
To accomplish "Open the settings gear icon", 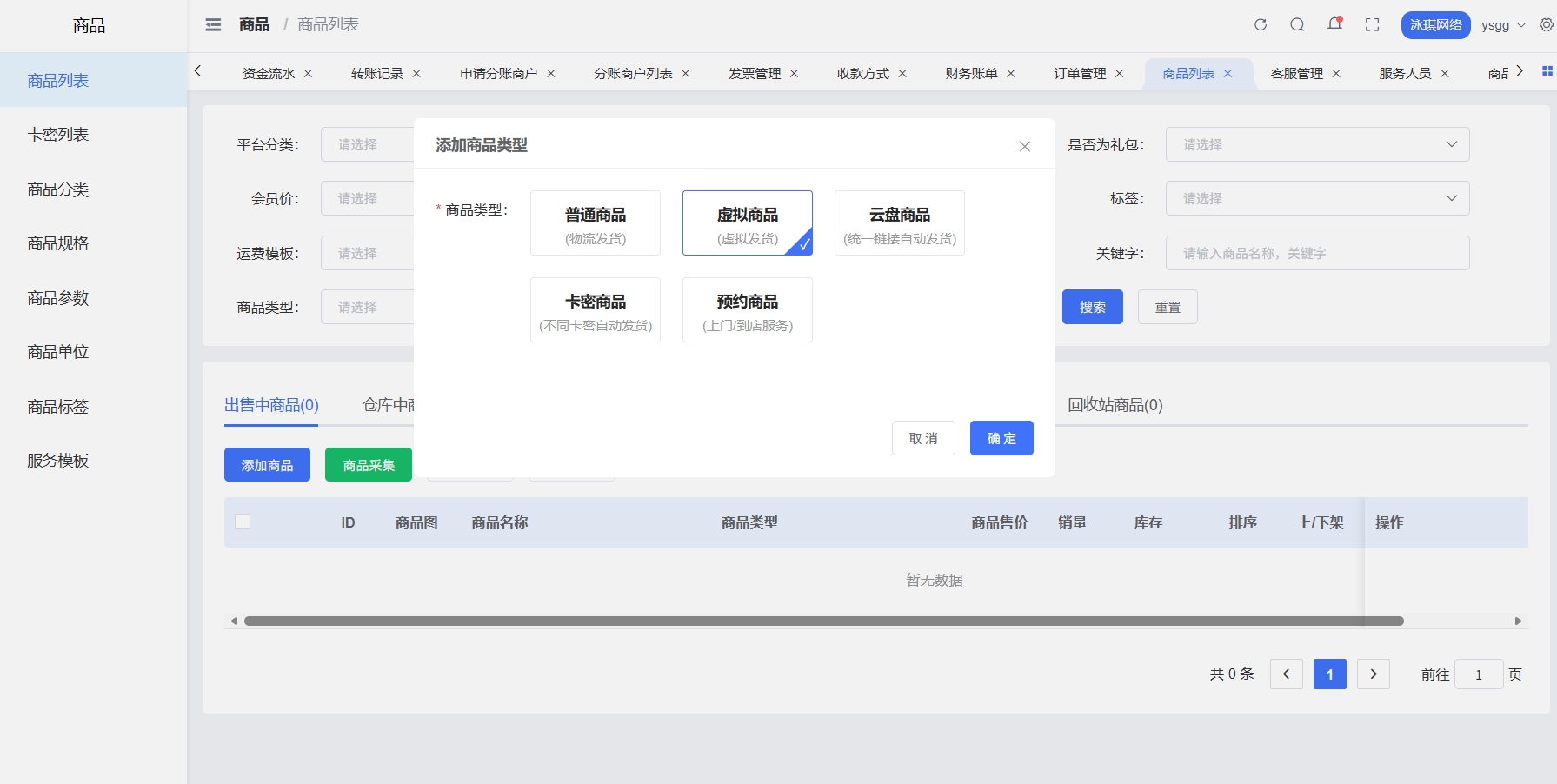I will tap(1547, 25).
